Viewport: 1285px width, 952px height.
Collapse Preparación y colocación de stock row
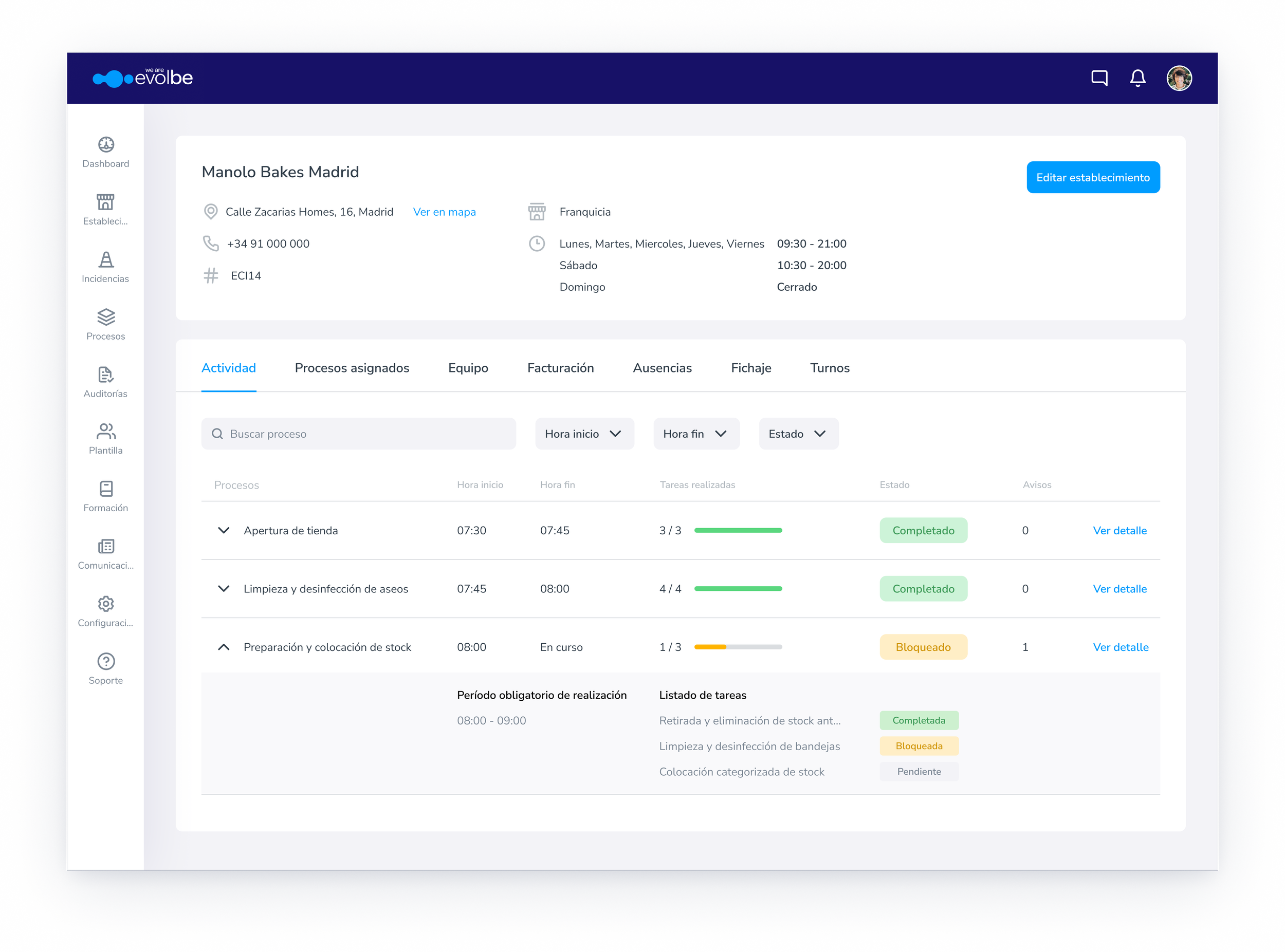click(x=224, y=648)
